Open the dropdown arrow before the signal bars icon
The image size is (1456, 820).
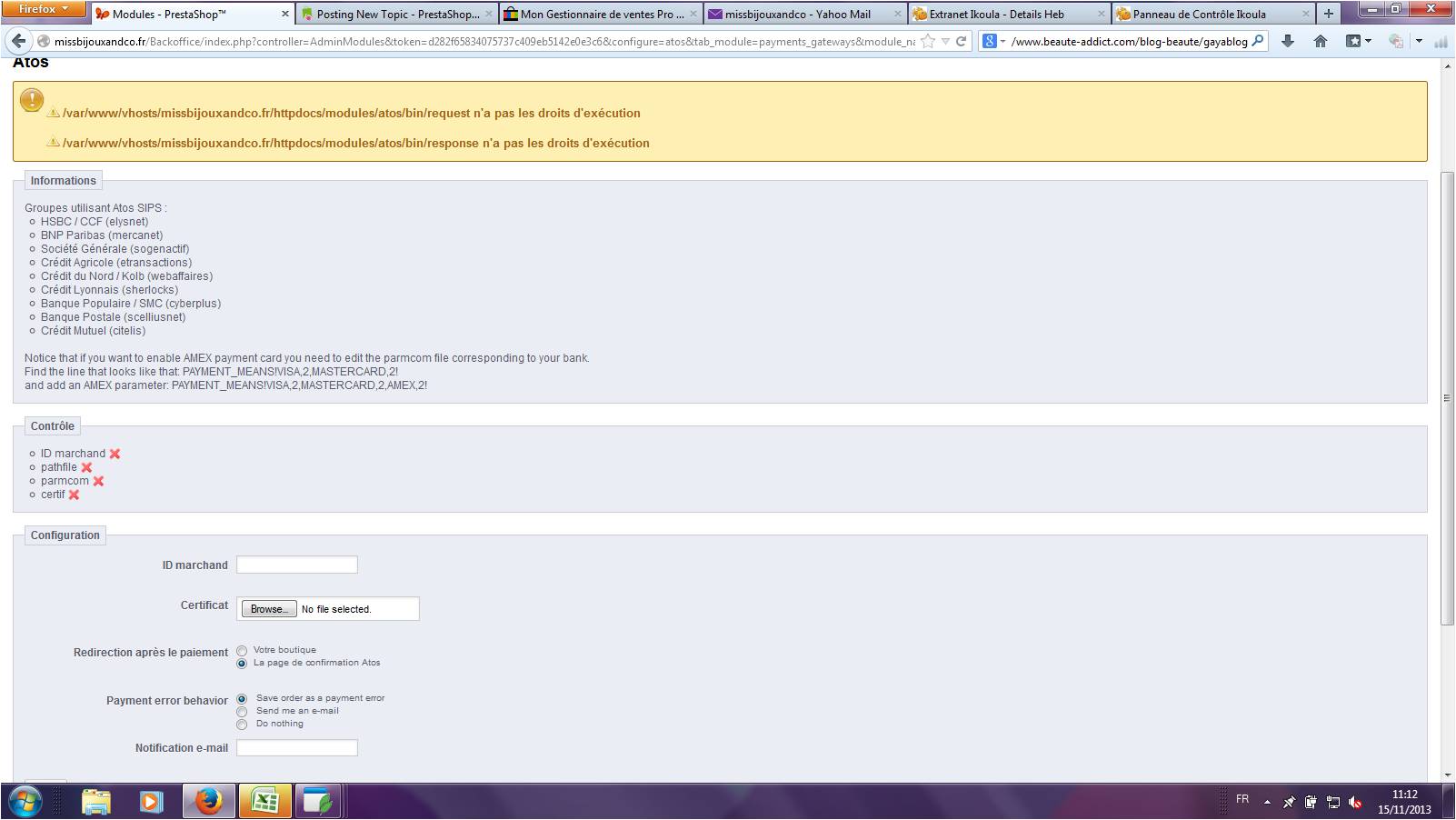[x=1419, y=41]
